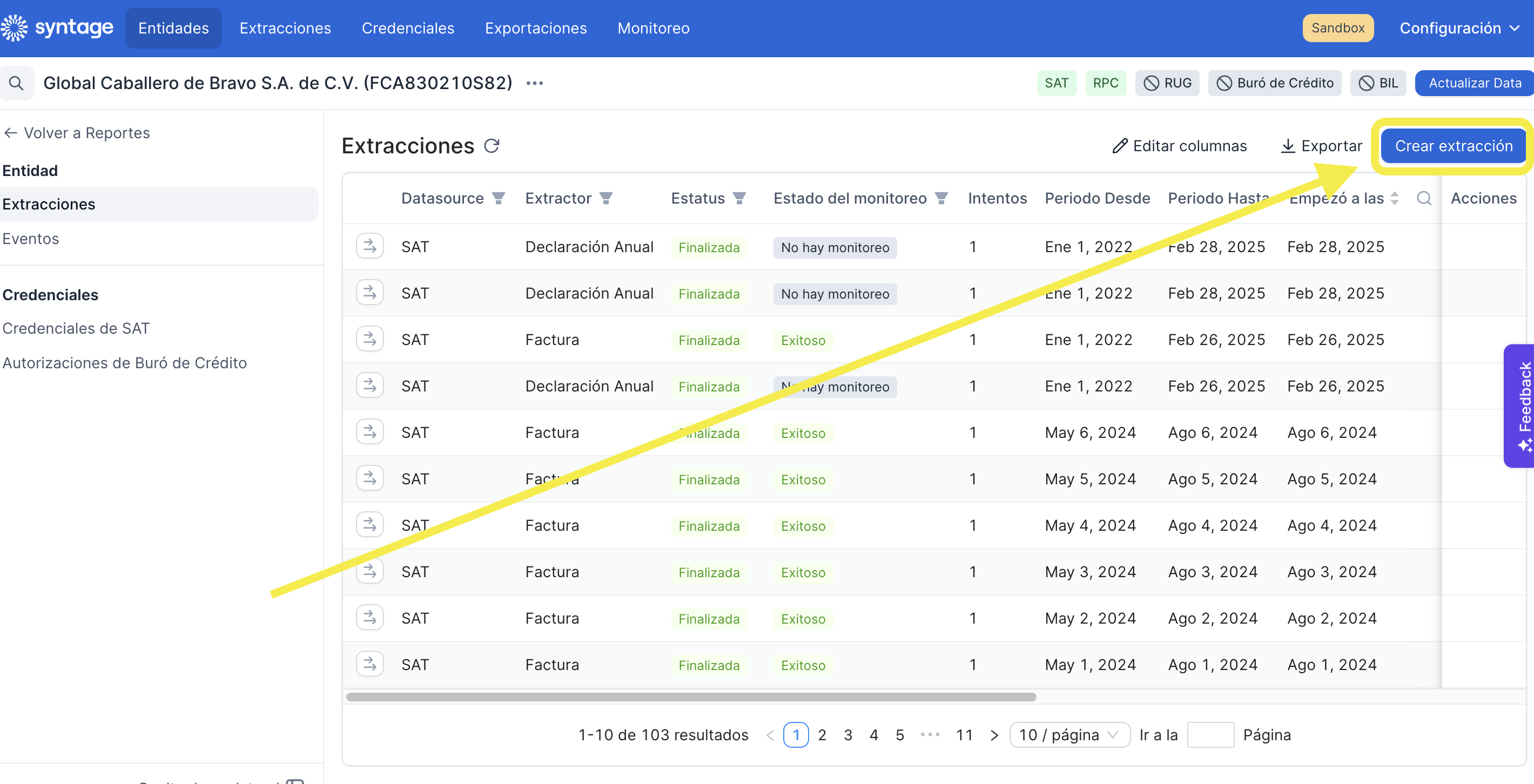
Task: Click Editar columnas
Action: tap(1179, 146)
